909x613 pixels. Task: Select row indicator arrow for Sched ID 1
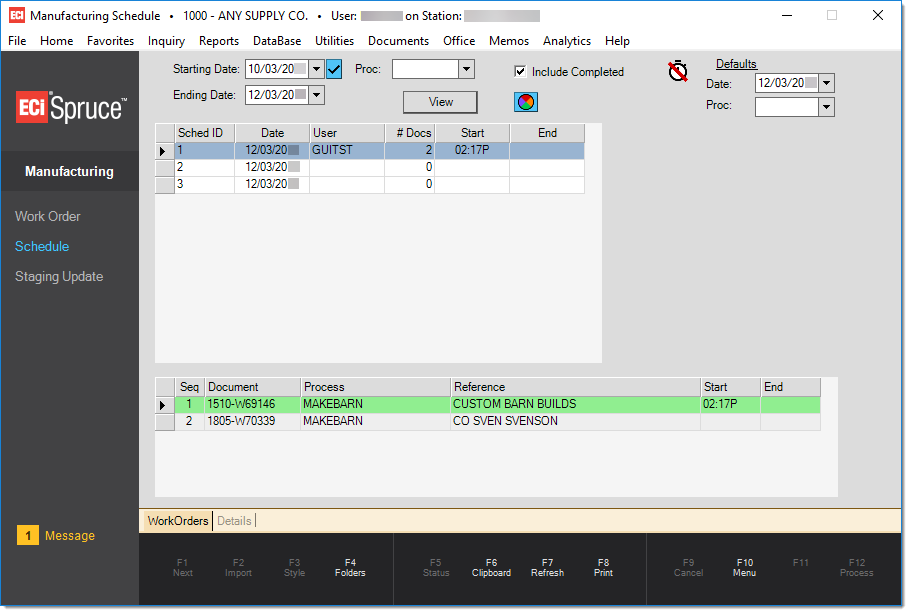pos(162,151)
